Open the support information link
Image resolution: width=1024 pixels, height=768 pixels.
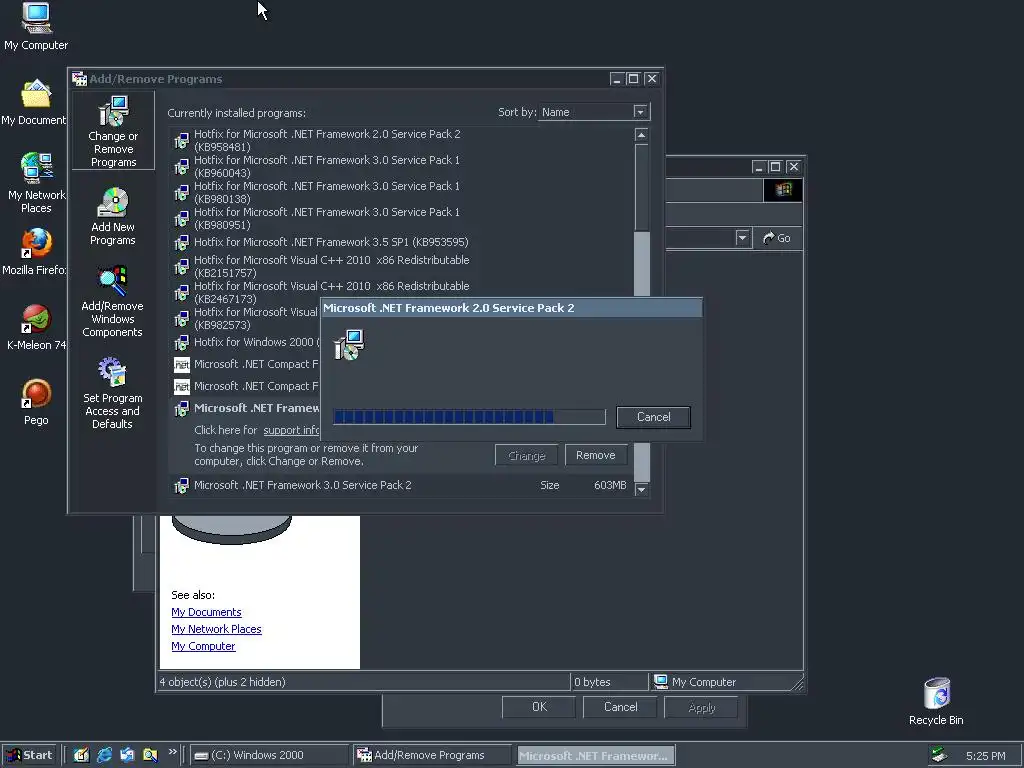(292, 430)
